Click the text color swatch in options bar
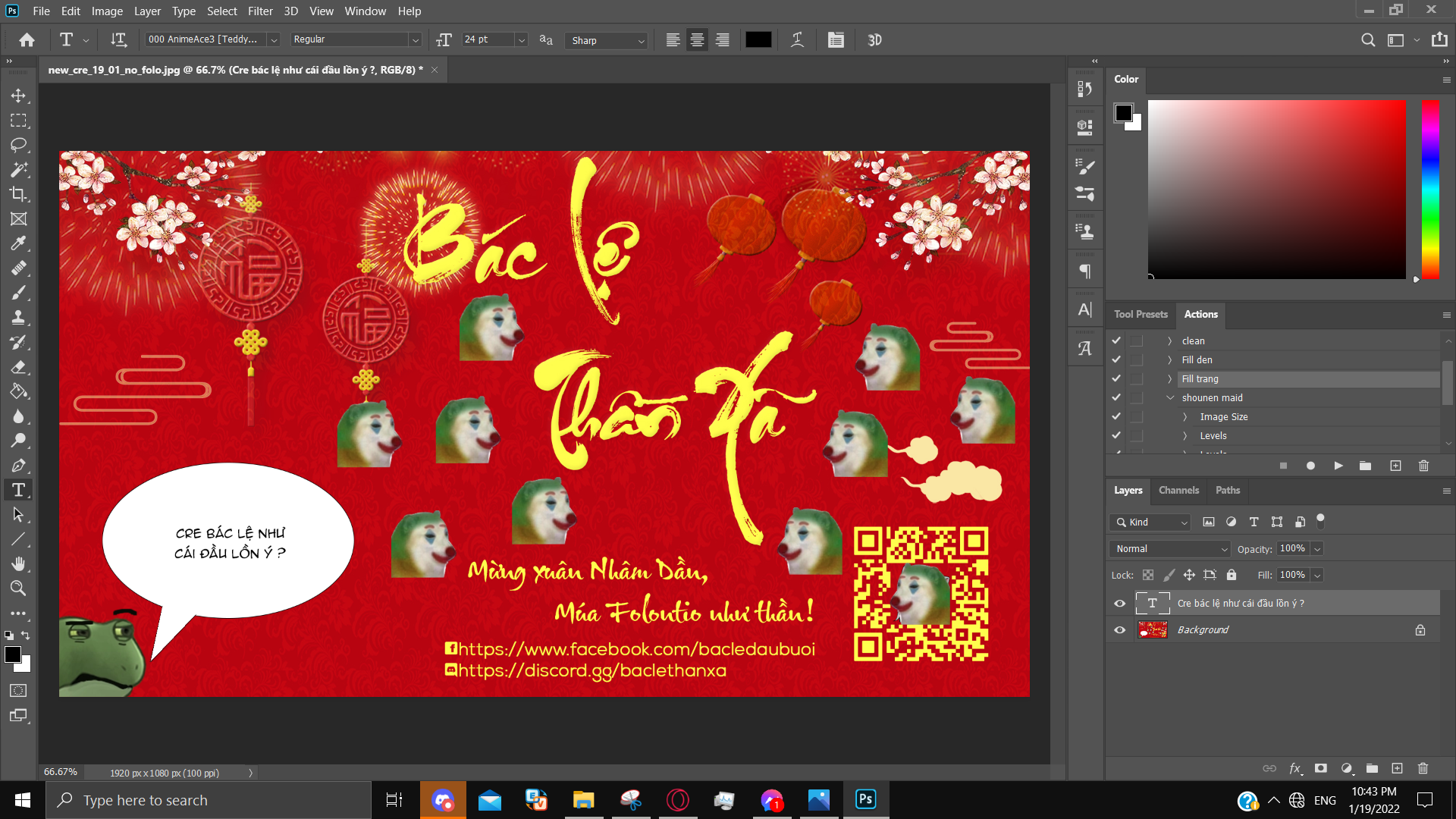The height and width of the screenshot is (819, 1456). [758, 40]
